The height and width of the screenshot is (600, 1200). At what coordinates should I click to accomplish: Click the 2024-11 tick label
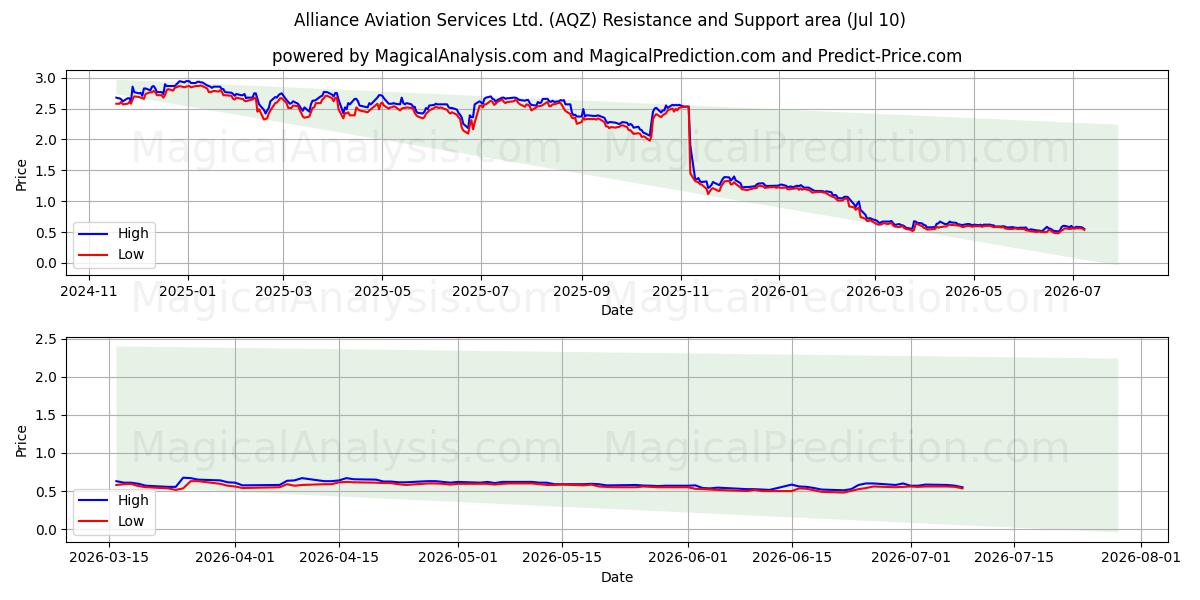[x=90, y=291]
